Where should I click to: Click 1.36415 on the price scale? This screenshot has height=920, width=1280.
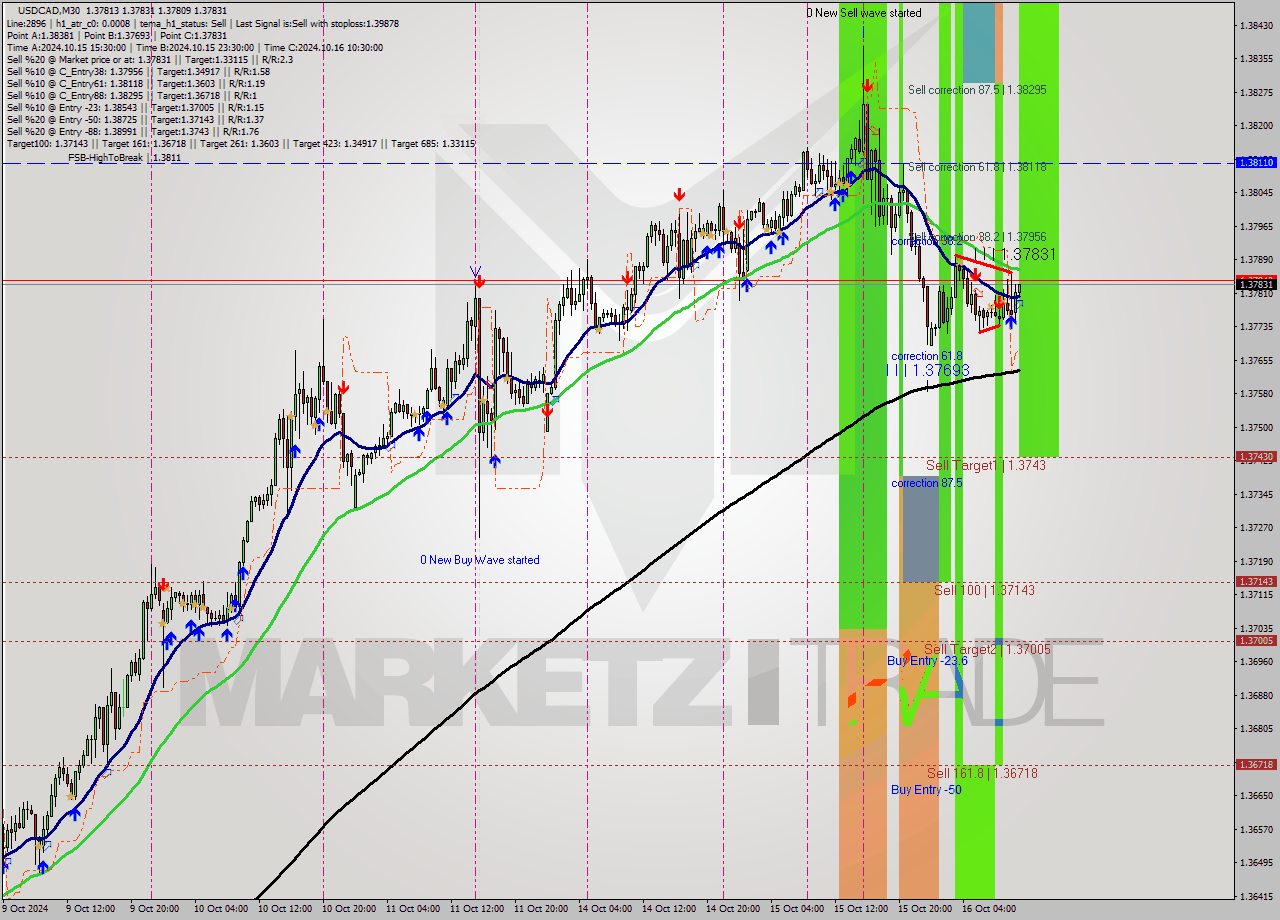[x=1255, y=896]
